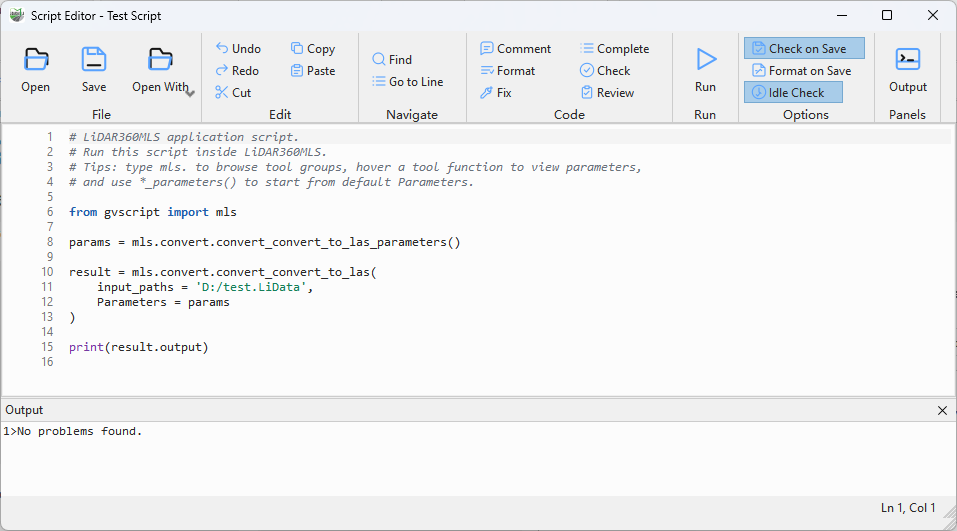Screen dimensions: 957x531
Task: Click the Ln 1, Col 1 status indicator
Action: (x=908, y=508)
